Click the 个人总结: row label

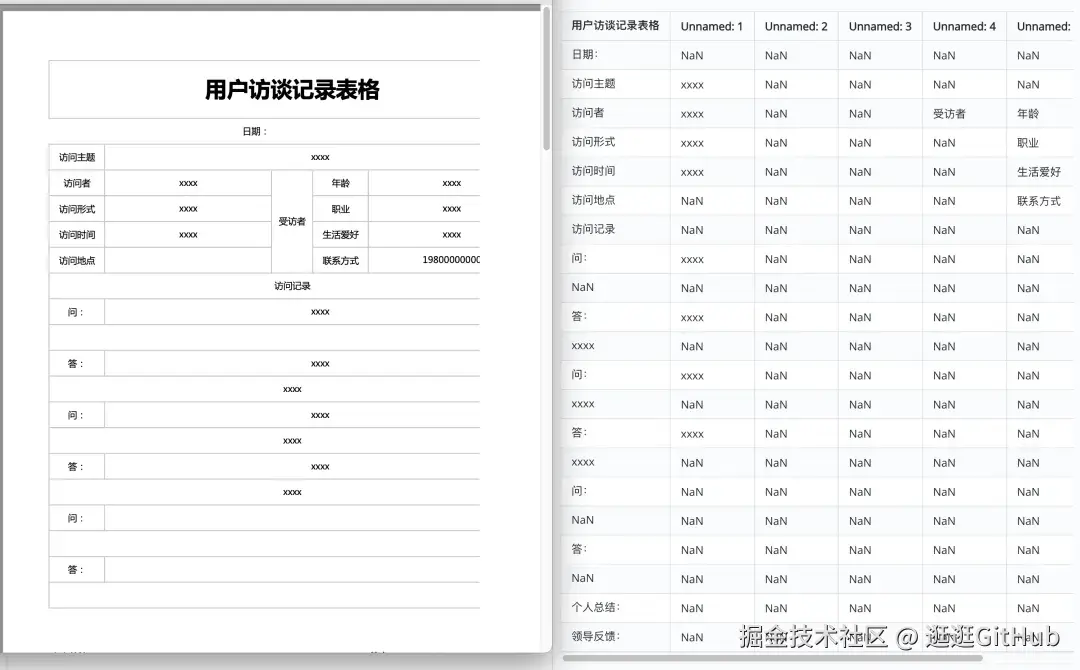(596, 607)
